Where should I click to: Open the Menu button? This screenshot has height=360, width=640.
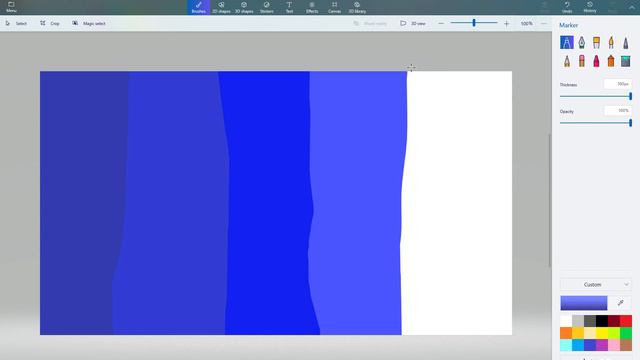tap(11, 7)
